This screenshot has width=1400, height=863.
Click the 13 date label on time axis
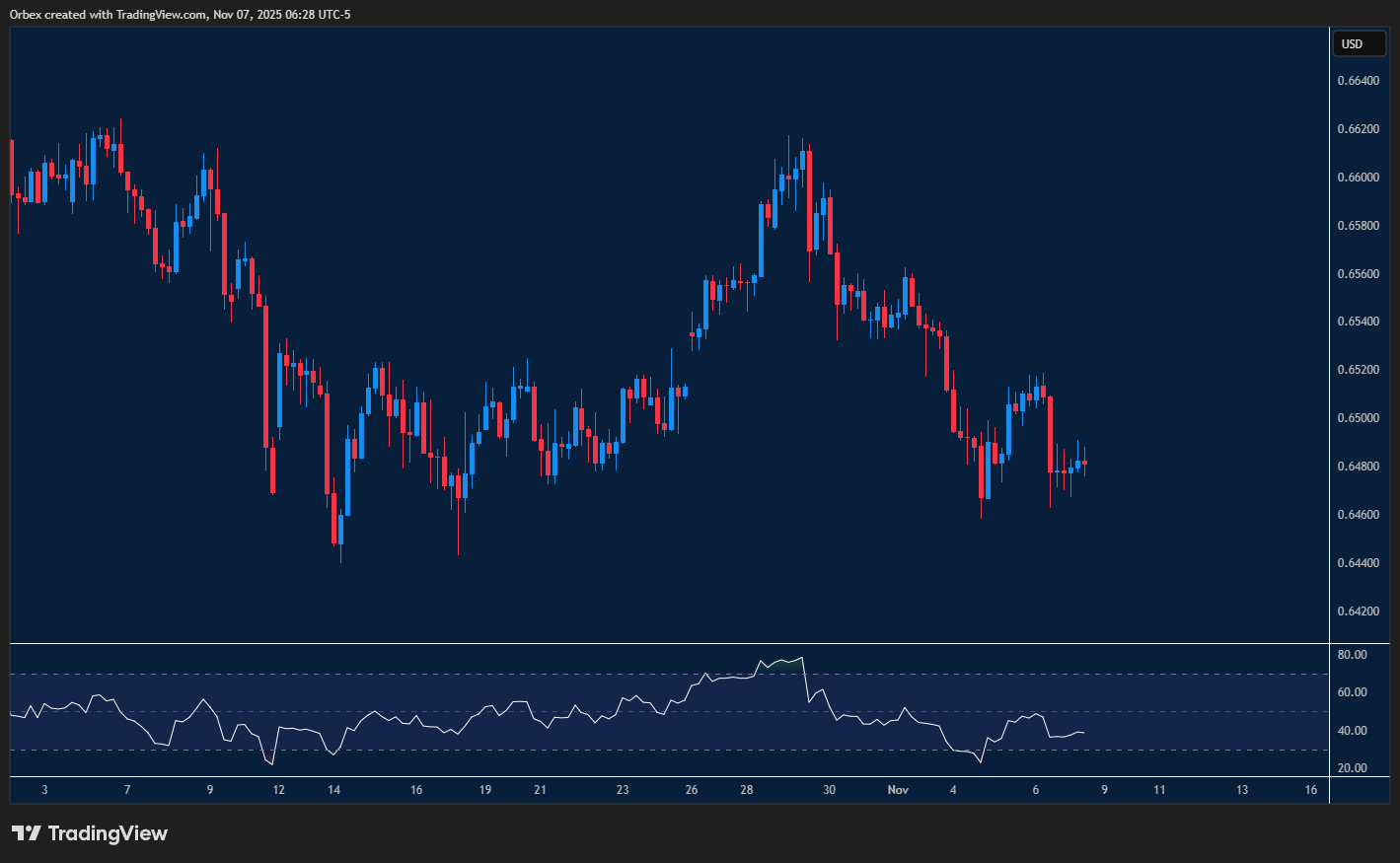click(1242, 790)
